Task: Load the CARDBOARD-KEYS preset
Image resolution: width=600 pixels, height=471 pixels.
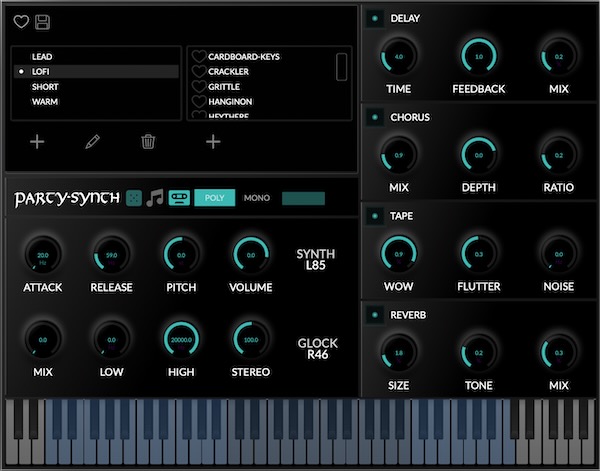Action: coord(244,57)
